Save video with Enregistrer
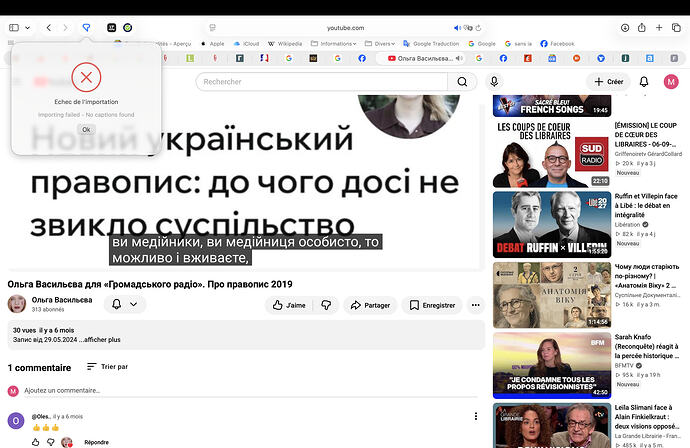The height and width of the screenshot is (448, 690). (x=432, y=305)
